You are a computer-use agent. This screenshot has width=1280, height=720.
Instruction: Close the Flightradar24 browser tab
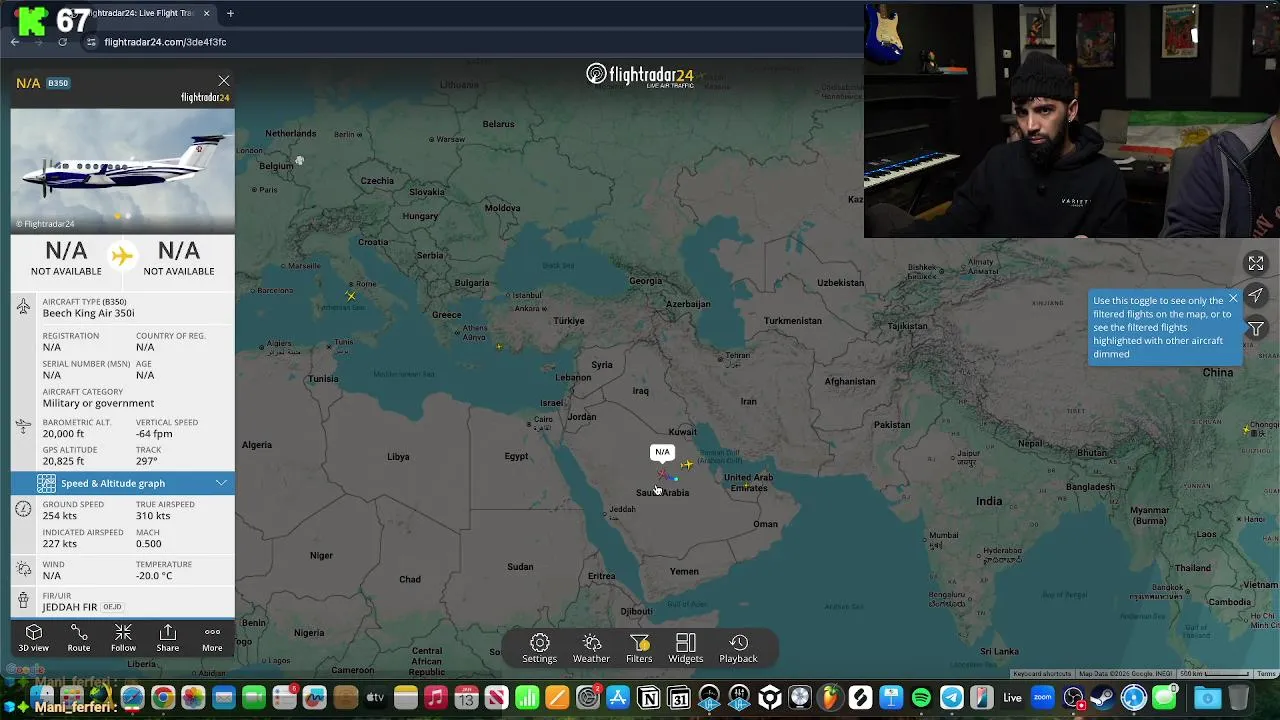(207, 13)
